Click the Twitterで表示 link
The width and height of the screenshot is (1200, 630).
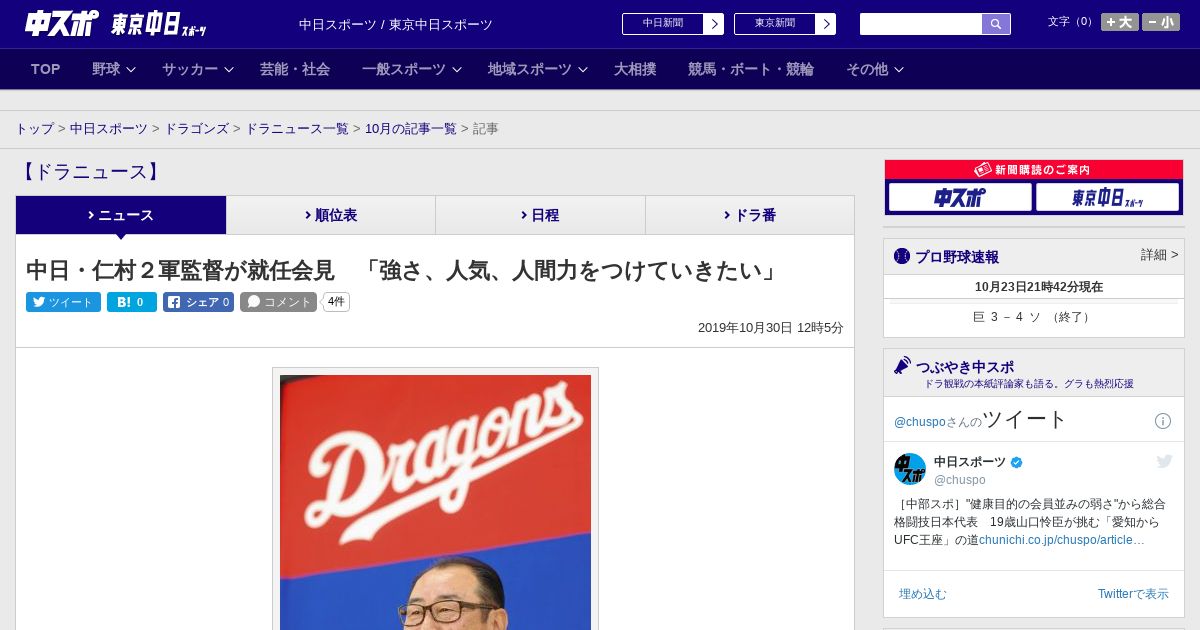1133,594
